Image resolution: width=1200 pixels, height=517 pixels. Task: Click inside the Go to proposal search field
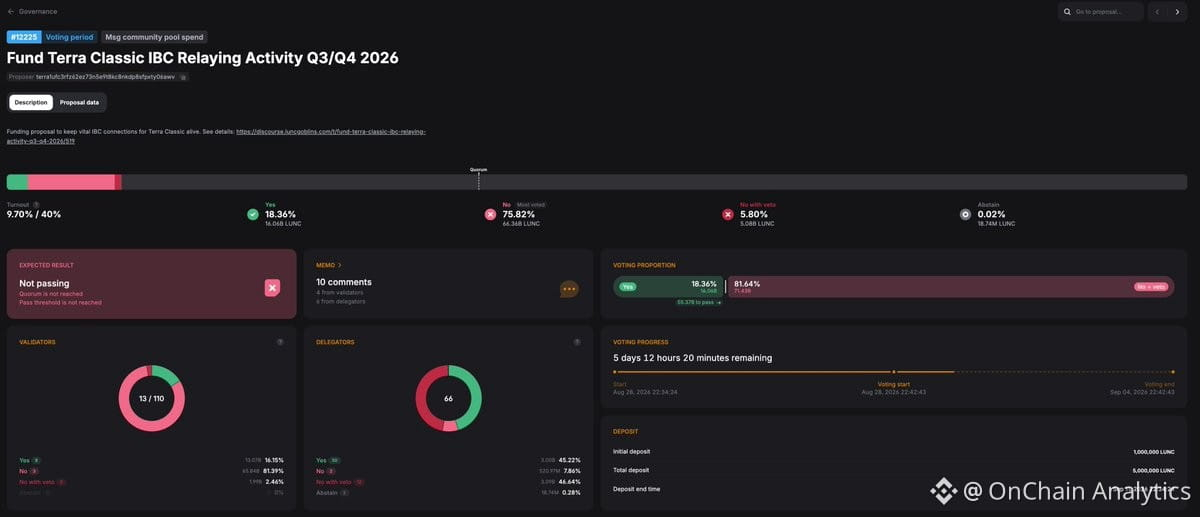pyautogui.click(x=1100, y=12)
